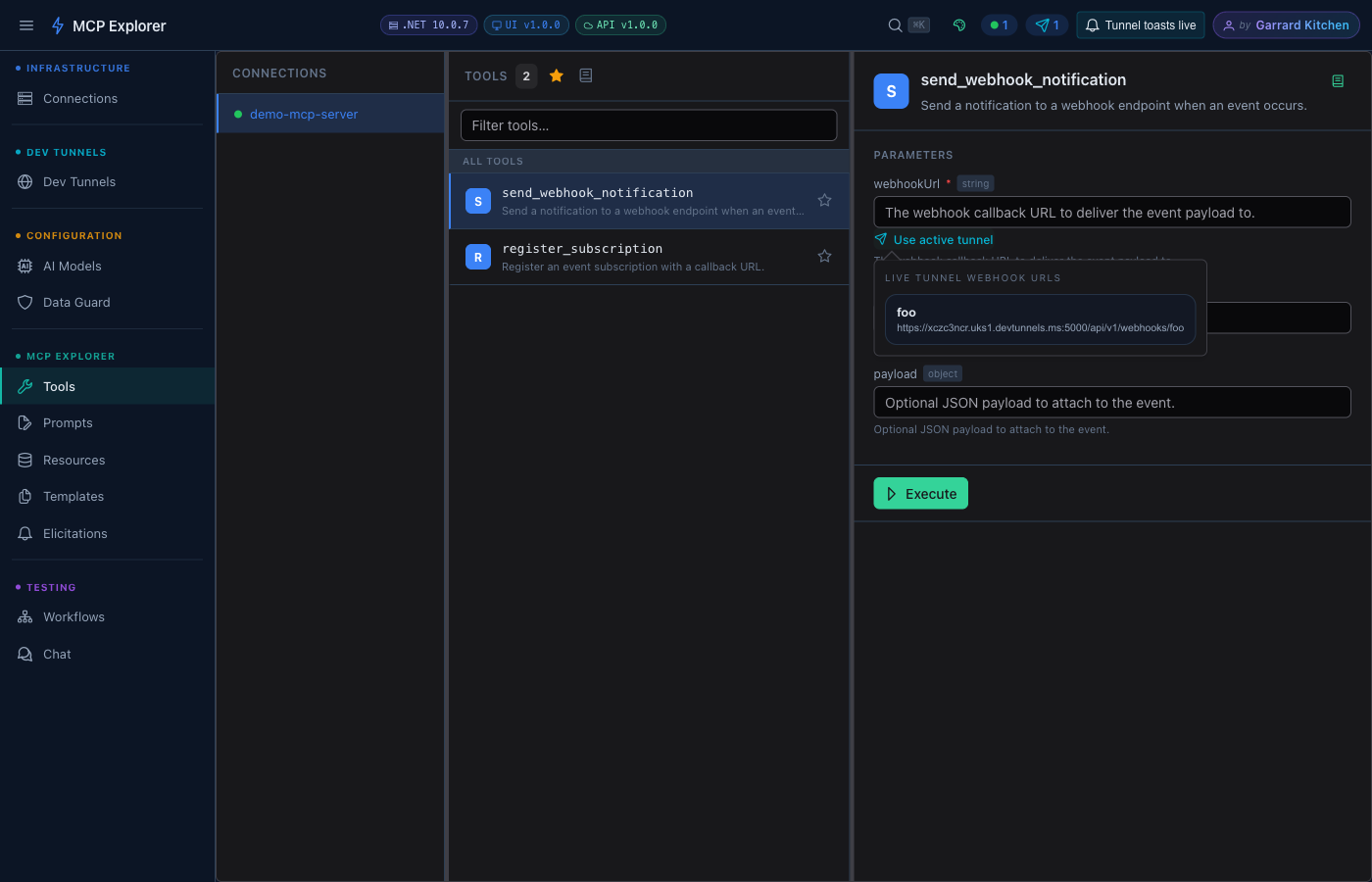The height and width of the screenshot is (882, 1372).
Task: Open search via the magnifier icon
Action: click(x=895, y=25)
